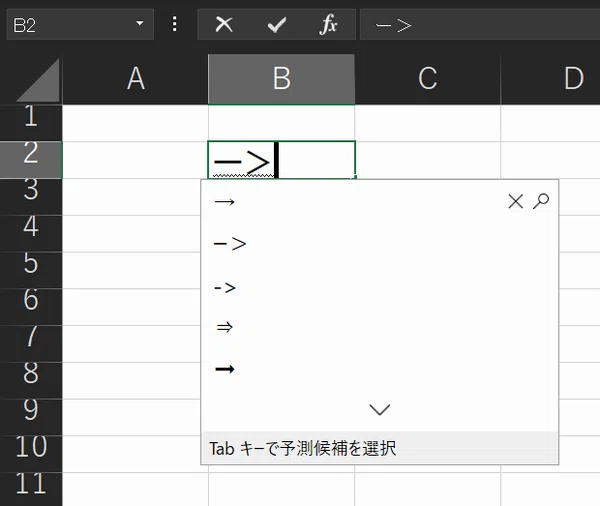Select row 4 header

(31, 233)
